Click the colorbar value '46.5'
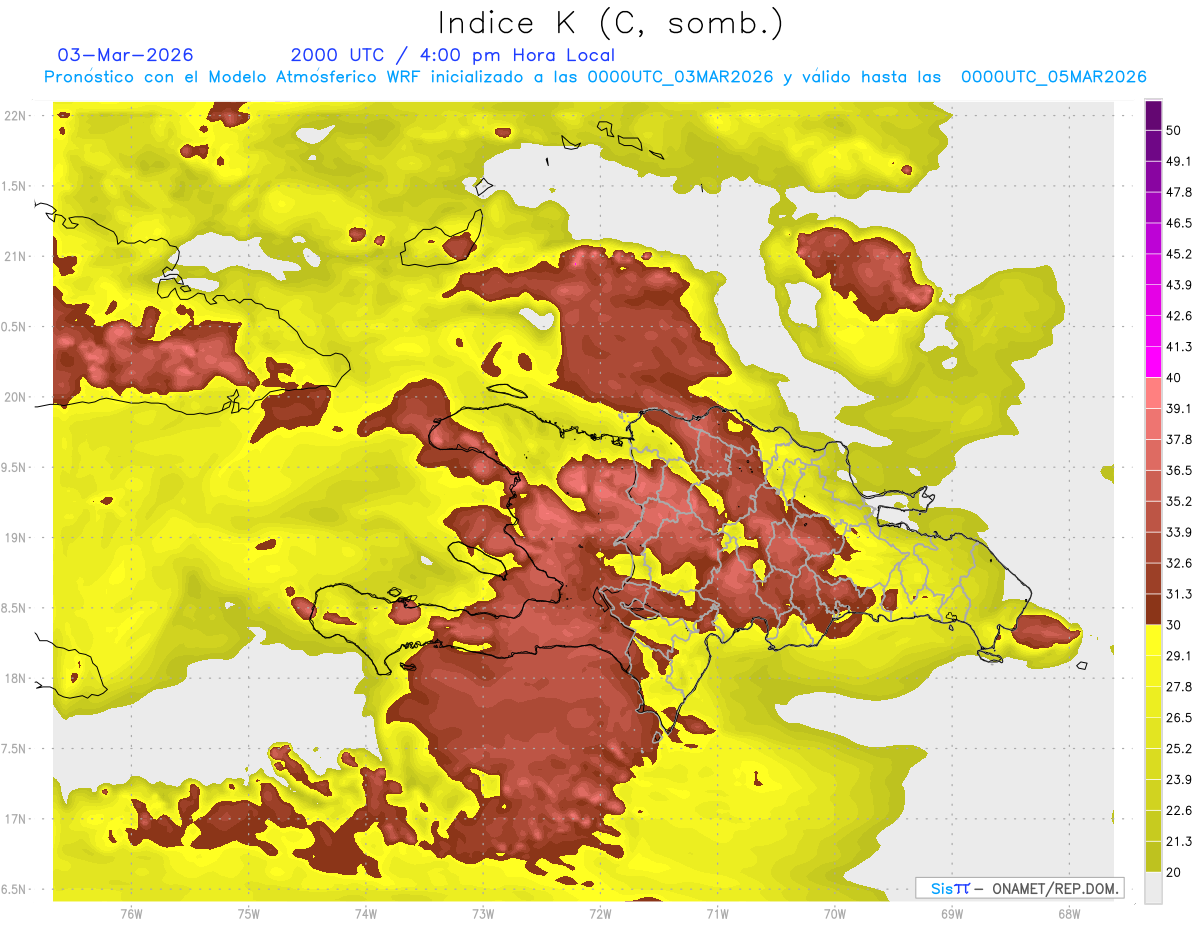 [1179, 224]
